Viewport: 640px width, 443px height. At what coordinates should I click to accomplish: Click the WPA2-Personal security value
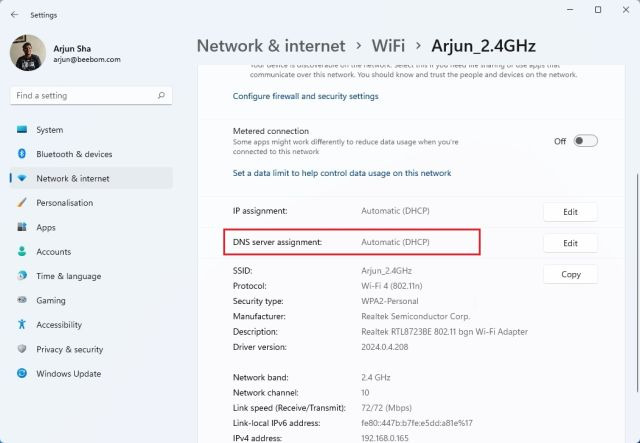click(x=389, y=301)
